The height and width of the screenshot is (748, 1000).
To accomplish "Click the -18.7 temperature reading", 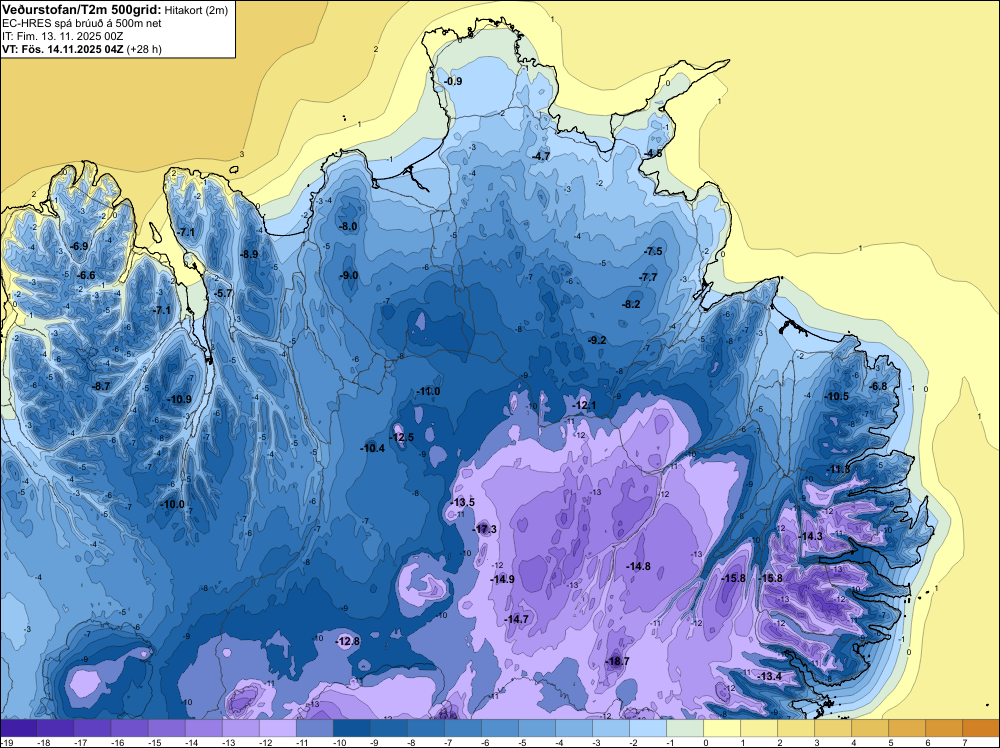I will [617, 661].
